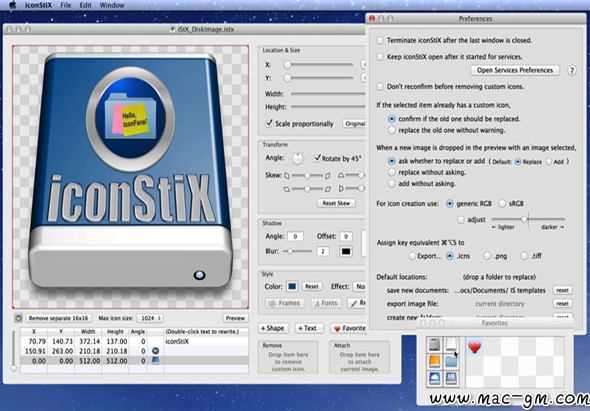The height and width of the screenshot is (411, 590).
Task: Select the orange external drive favorite
Action: [x=434, y=361]
